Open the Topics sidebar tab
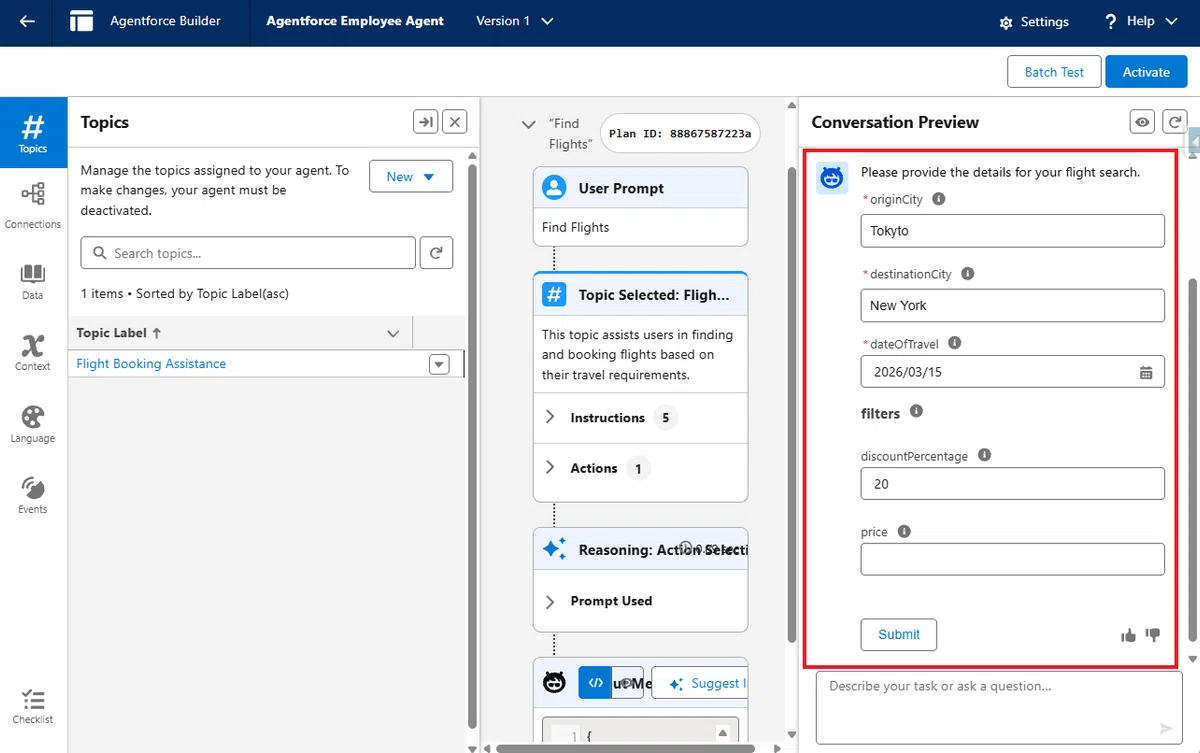 pyautogui.click(x=33, y=133)
